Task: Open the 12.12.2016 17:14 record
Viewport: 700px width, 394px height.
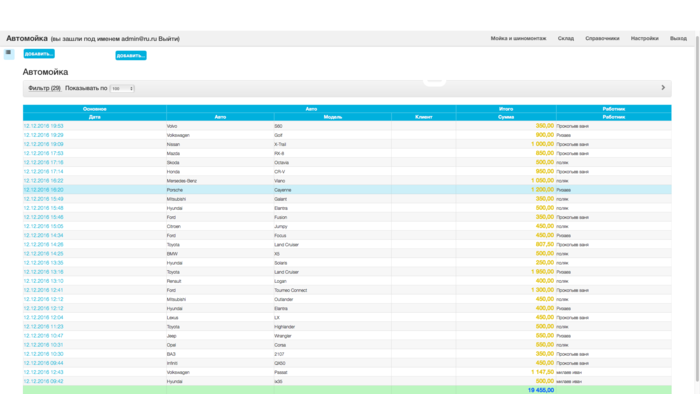Action: (x=43, y=171)
